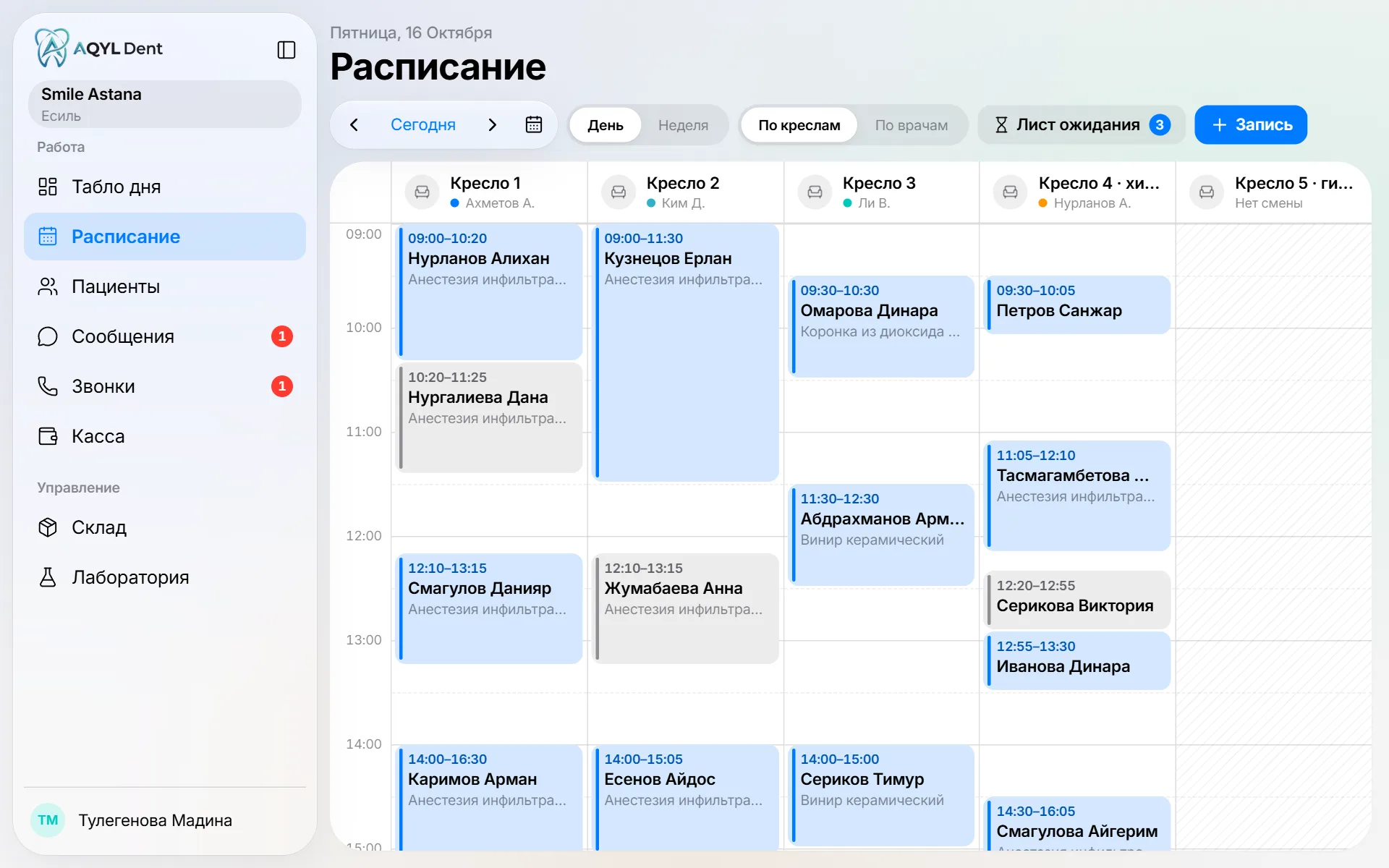Open Лист ожидания waiting list
Image resolution: width=1389 pixels, height=868 pixels.
(1082, 125)
